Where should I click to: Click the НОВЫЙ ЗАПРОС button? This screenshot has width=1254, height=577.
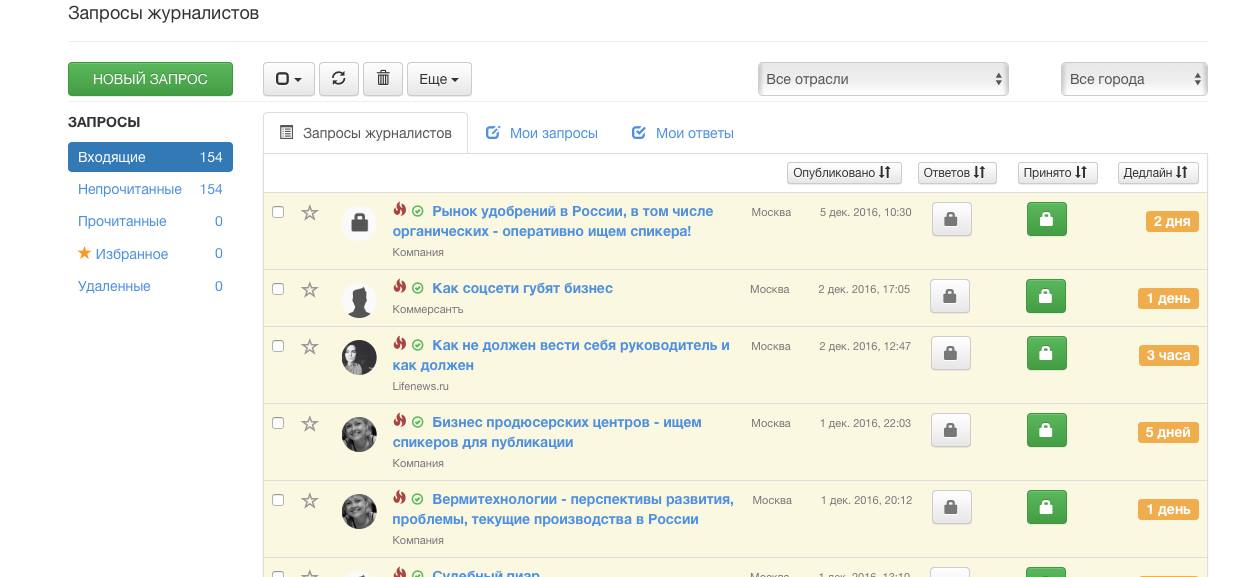click(150, 78)
